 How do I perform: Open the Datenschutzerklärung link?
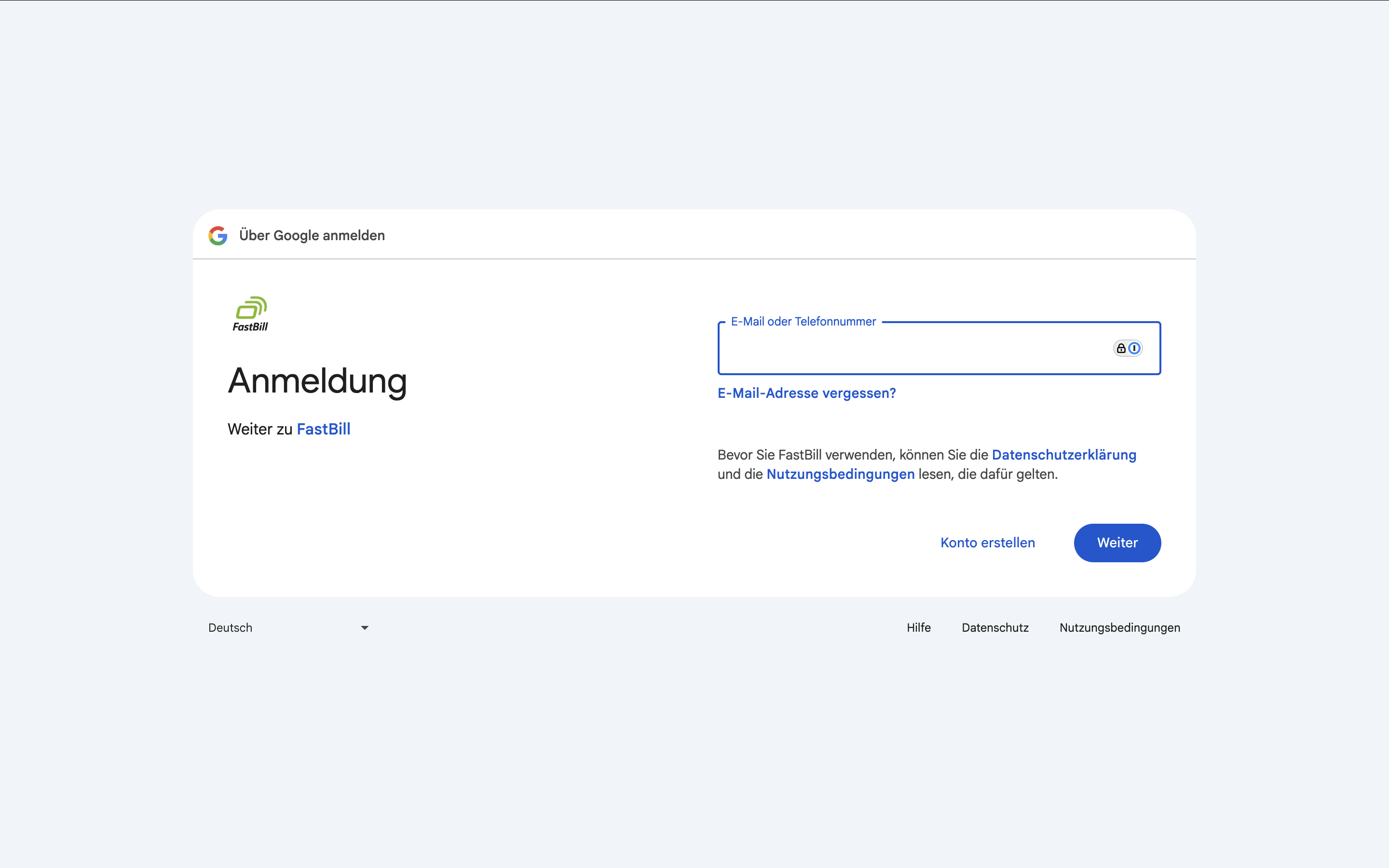pyautogui.click(x=1063, y=455)
